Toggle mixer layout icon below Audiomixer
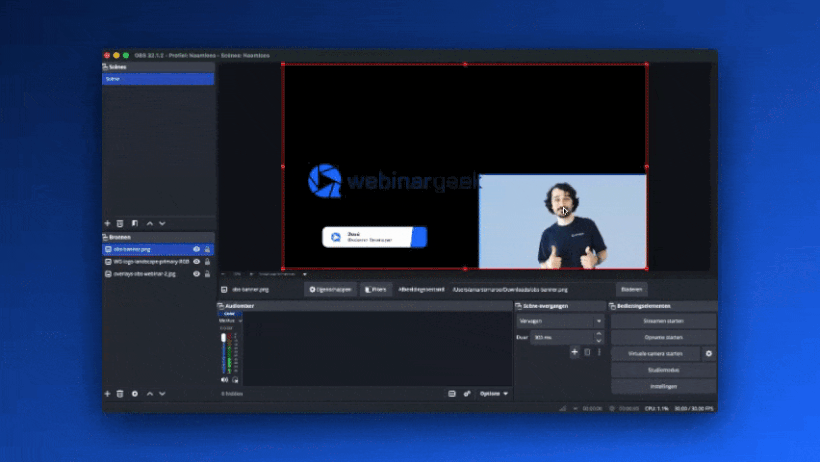820x462 pixels. pos(452,393)
